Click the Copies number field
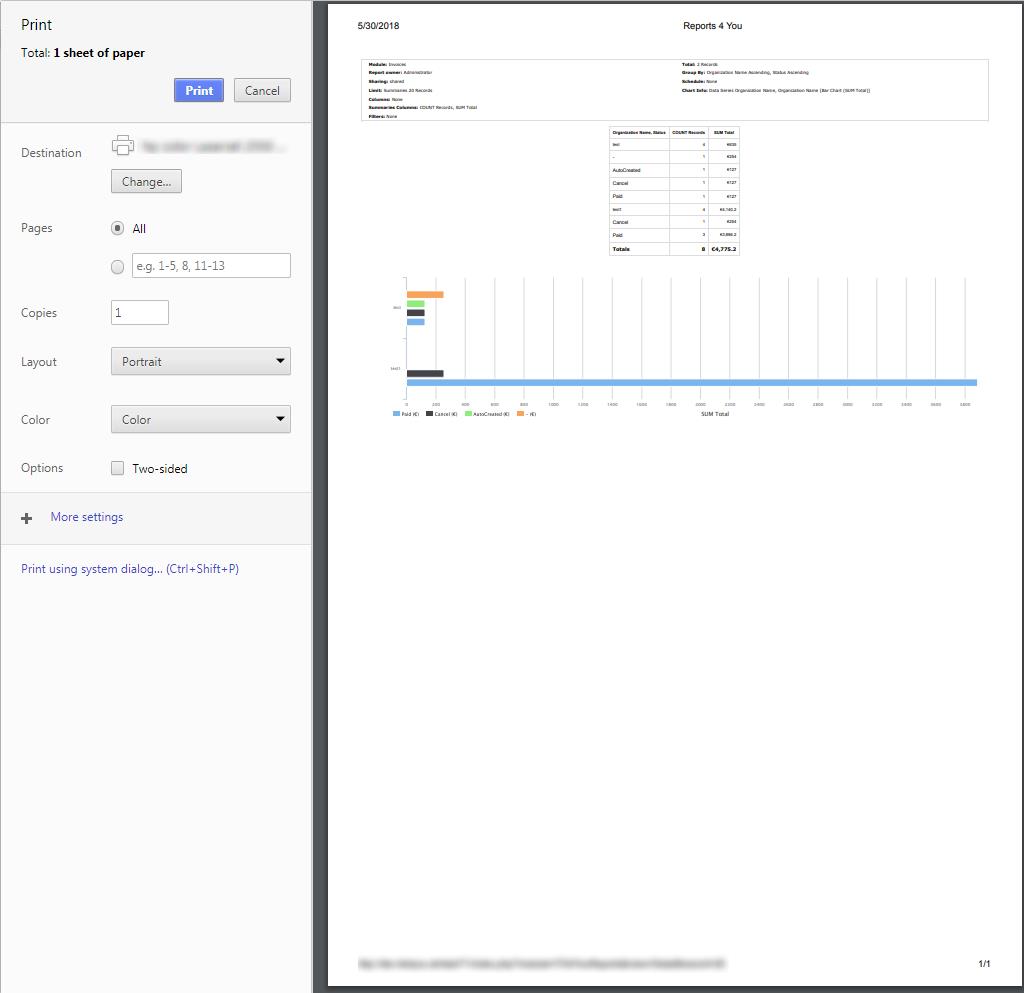 tap(140, 313)
